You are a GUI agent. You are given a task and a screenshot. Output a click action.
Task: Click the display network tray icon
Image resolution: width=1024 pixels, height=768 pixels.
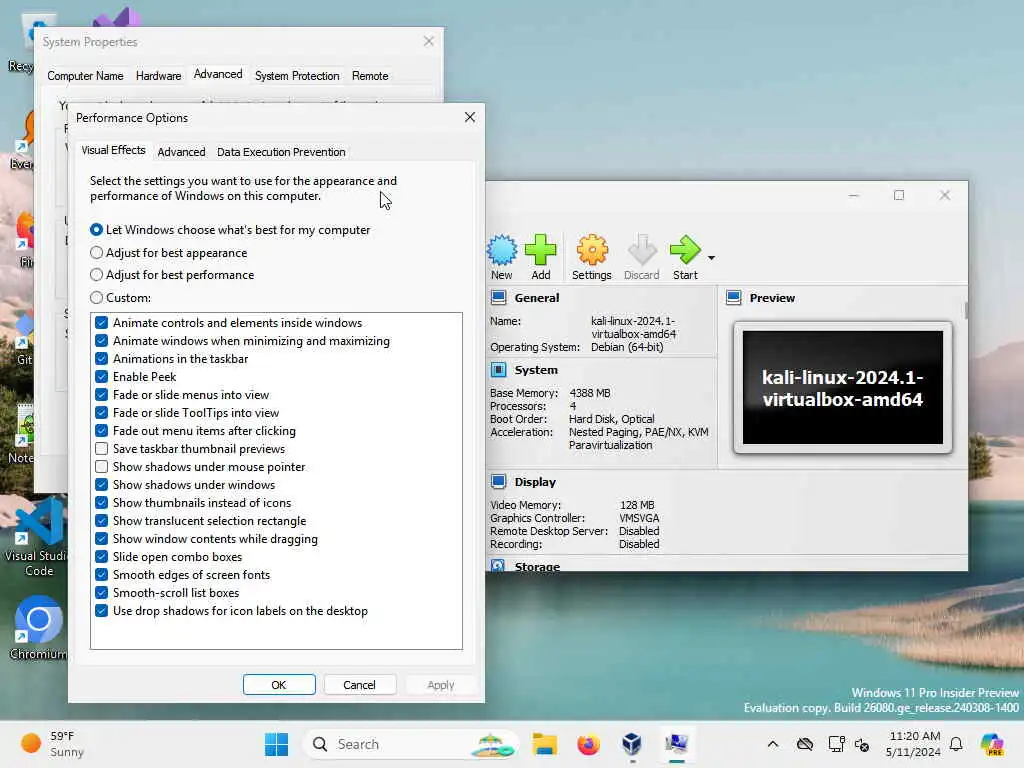pos(836,744)
